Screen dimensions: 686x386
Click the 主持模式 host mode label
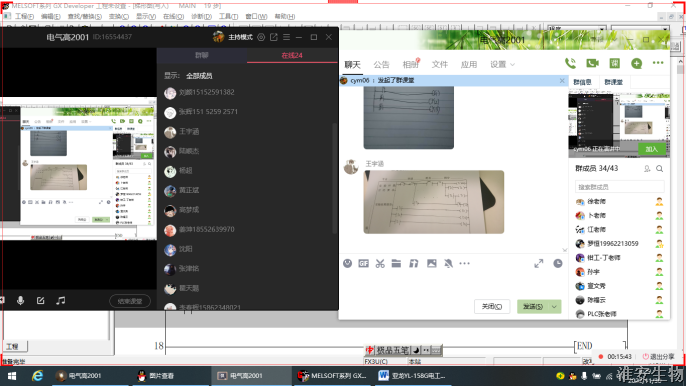coord(240,37)
